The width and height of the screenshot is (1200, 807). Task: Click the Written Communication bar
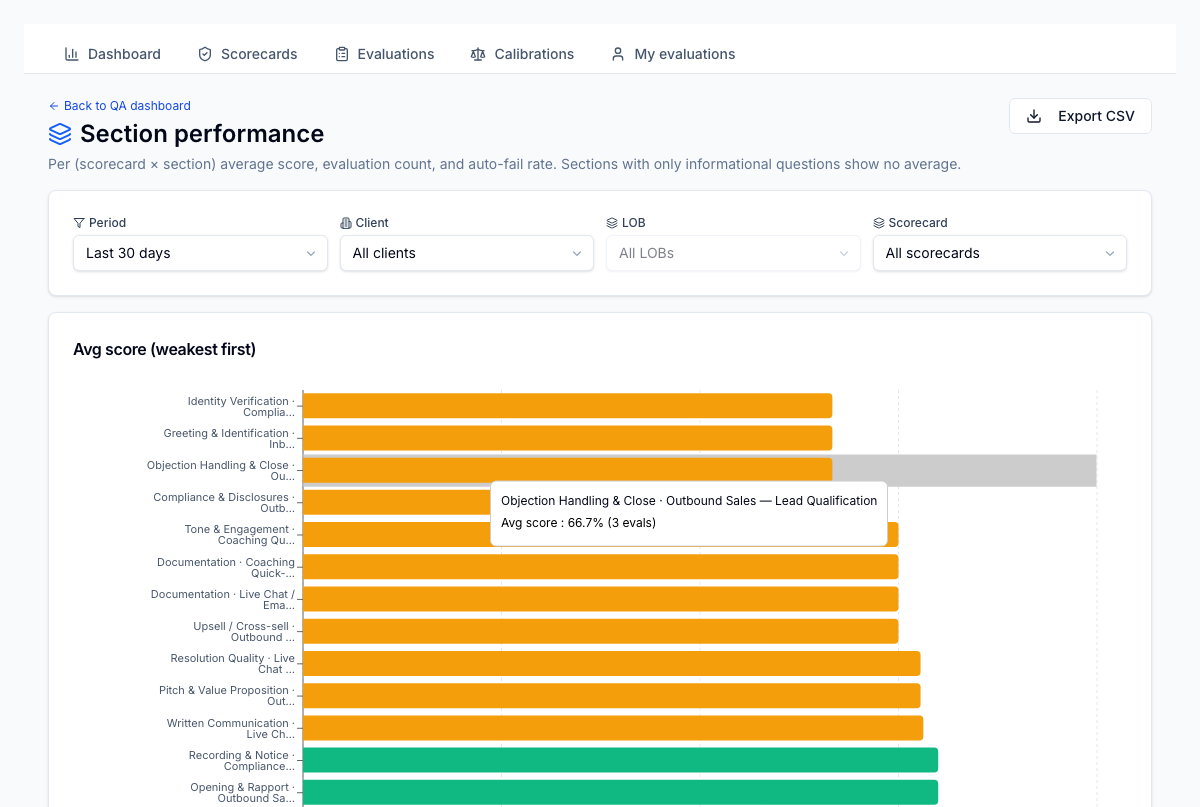pos(613,728)
